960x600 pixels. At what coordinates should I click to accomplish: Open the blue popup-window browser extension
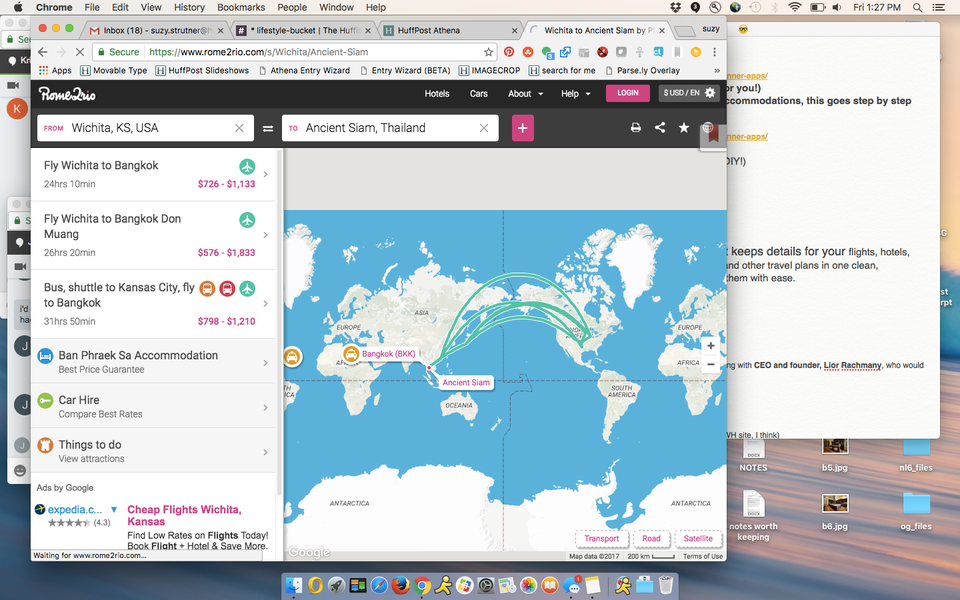point(565,52)
